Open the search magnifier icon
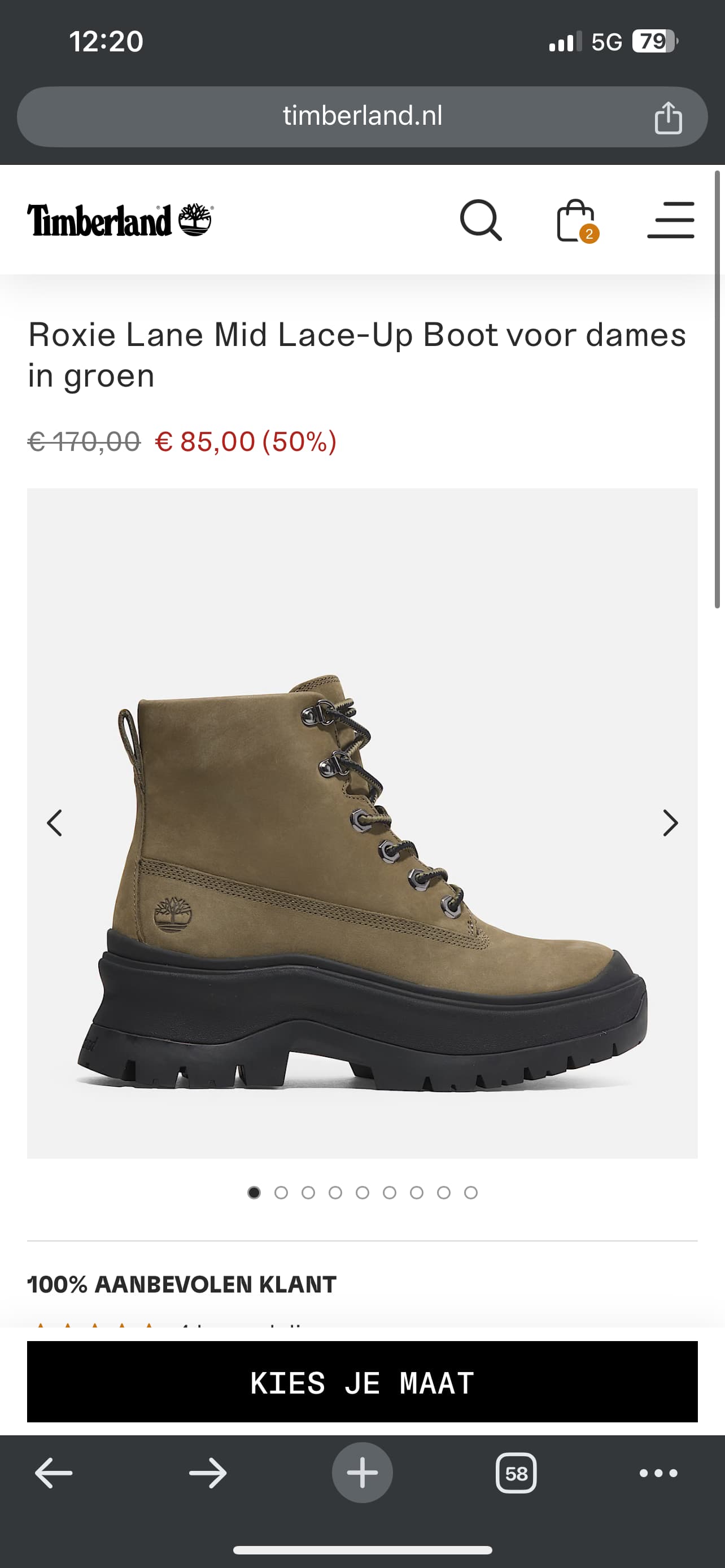Viewport: 725px width, 1568px height. 481,220
